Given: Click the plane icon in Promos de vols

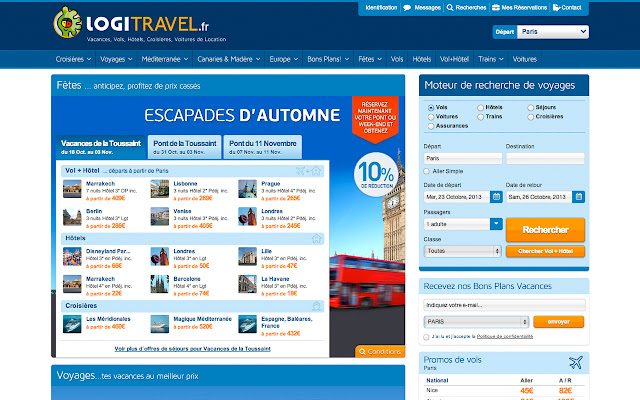Looking at the screenshot, I should 576,362.
